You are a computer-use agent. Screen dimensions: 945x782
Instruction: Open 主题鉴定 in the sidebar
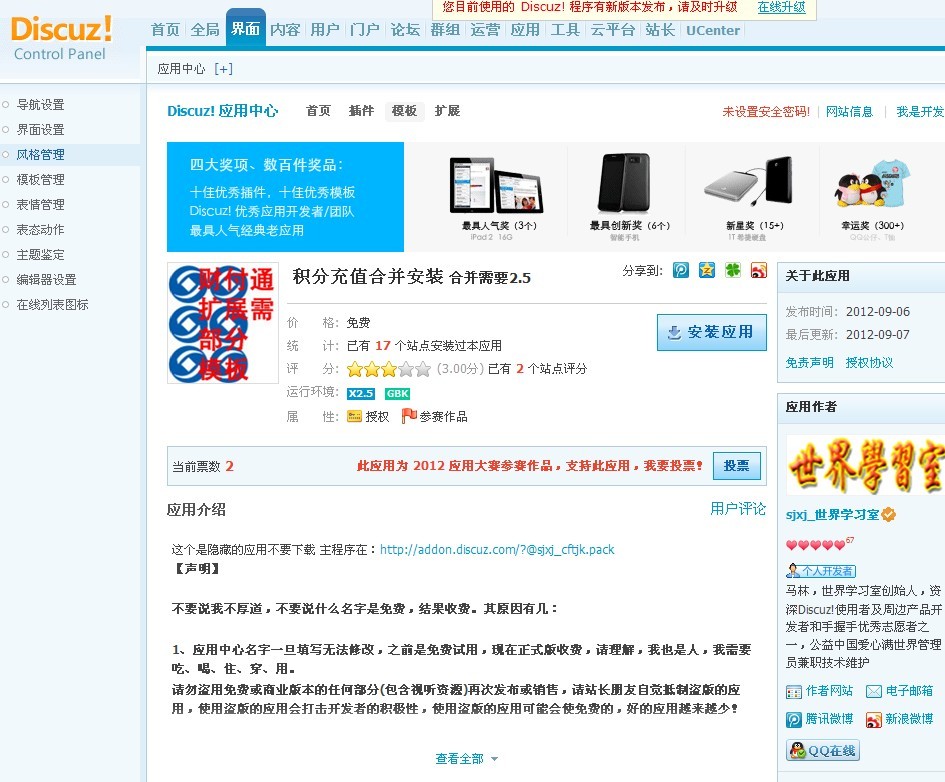coord(40,254)
